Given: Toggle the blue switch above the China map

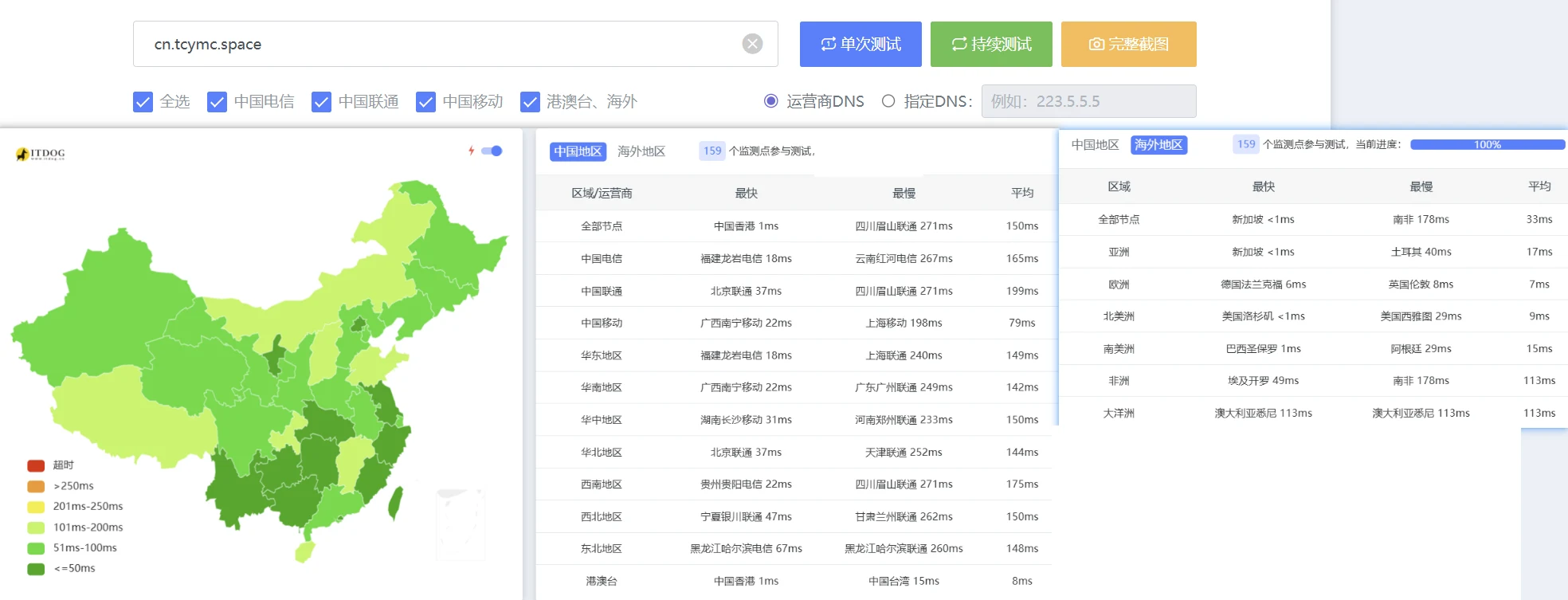Looking at the screenshot, I should [x=492, y=151].
